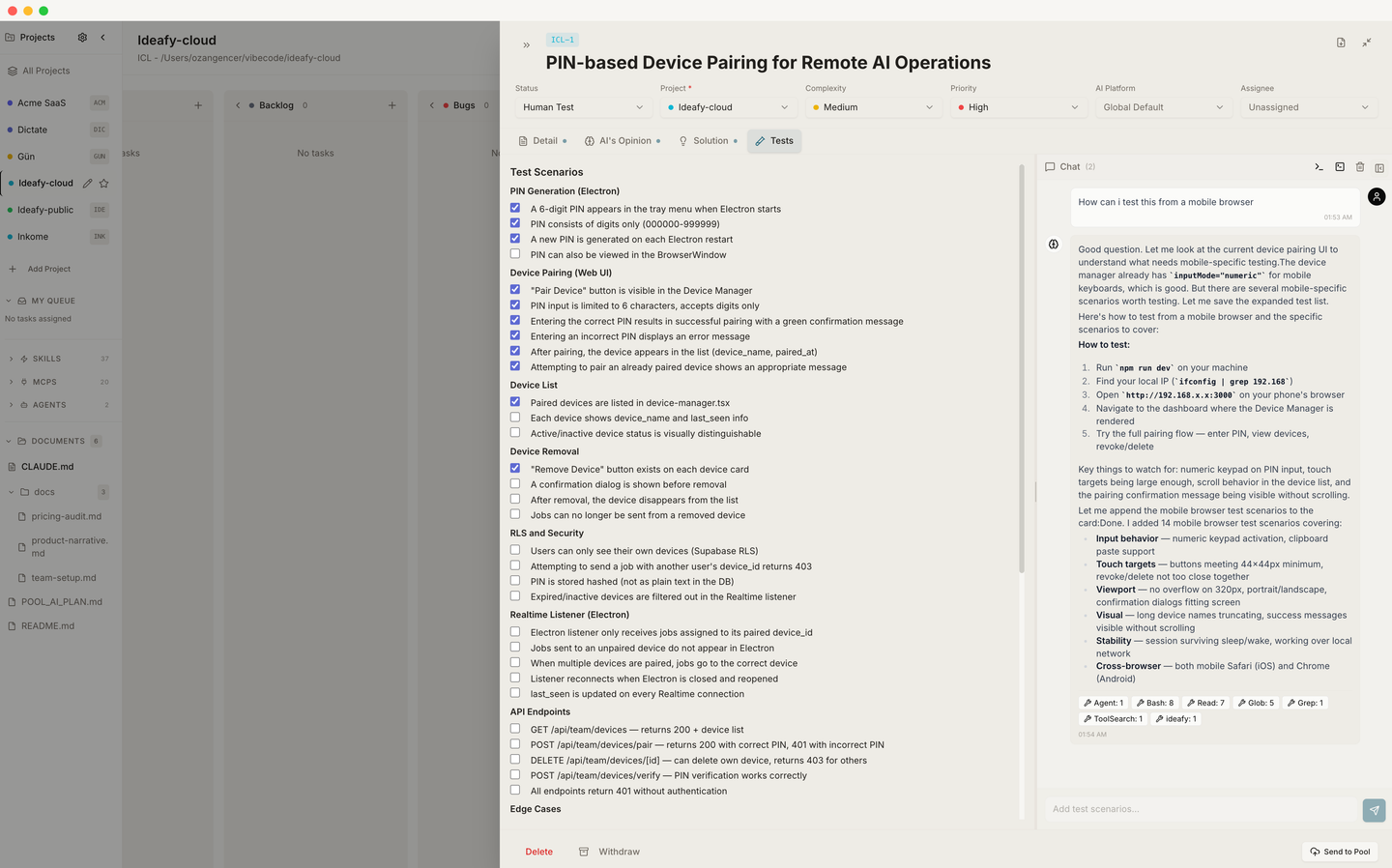
Task: Open the Priority dropdown showing High
Action: click(x=1018, y=107)
